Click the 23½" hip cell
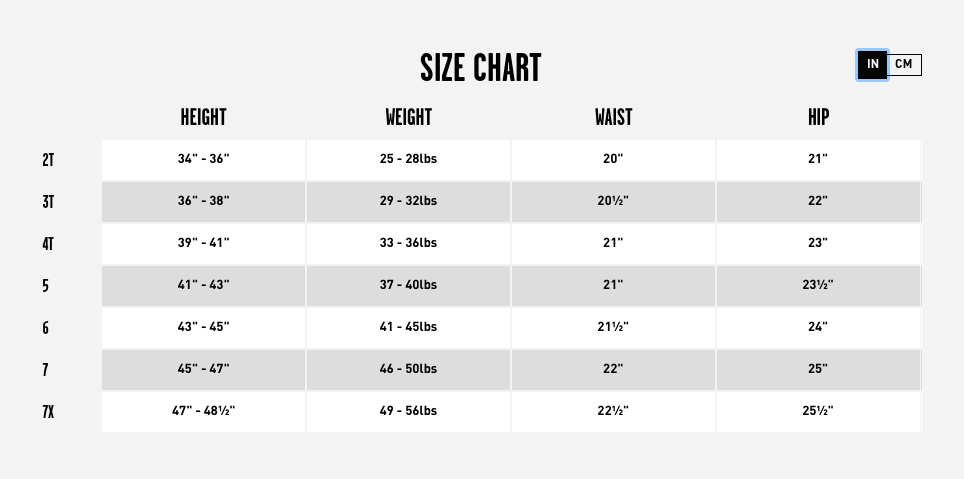The width and height of the screenshot is (964, 479). [818, 286]
